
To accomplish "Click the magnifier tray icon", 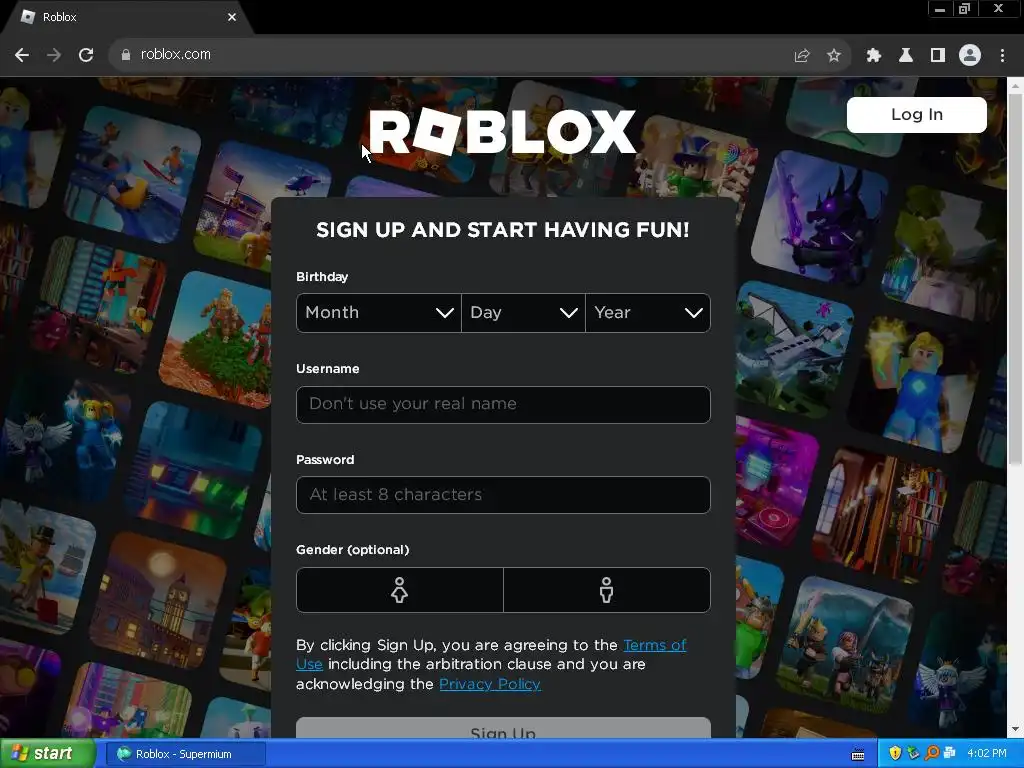I will (932, 754).
